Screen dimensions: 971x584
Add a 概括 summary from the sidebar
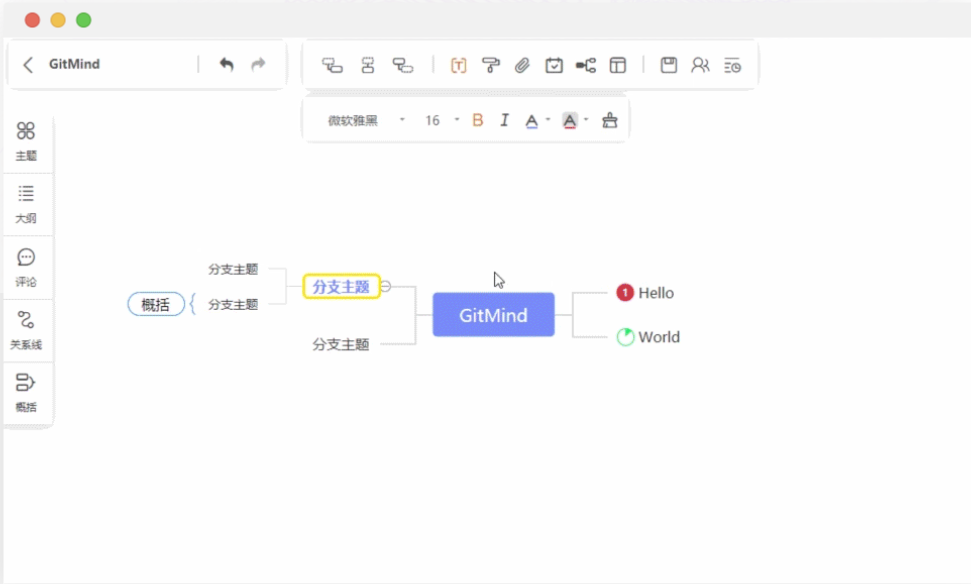pyautogui.click(x=26, y=393)
